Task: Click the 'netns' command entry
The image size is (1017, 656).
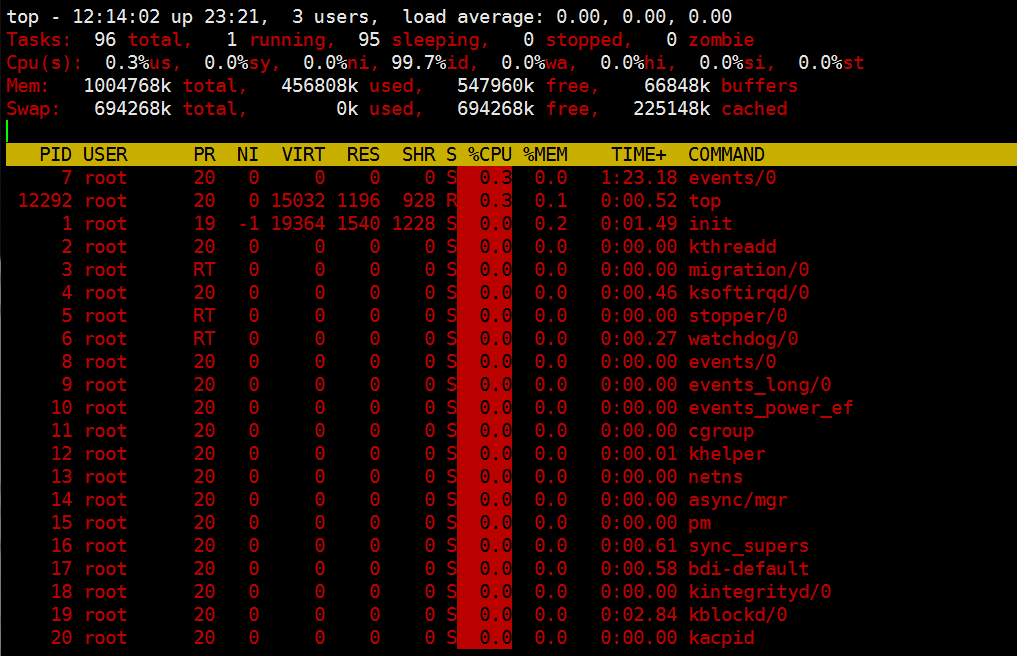Action: pyautogui.click(x=715, y=477)
